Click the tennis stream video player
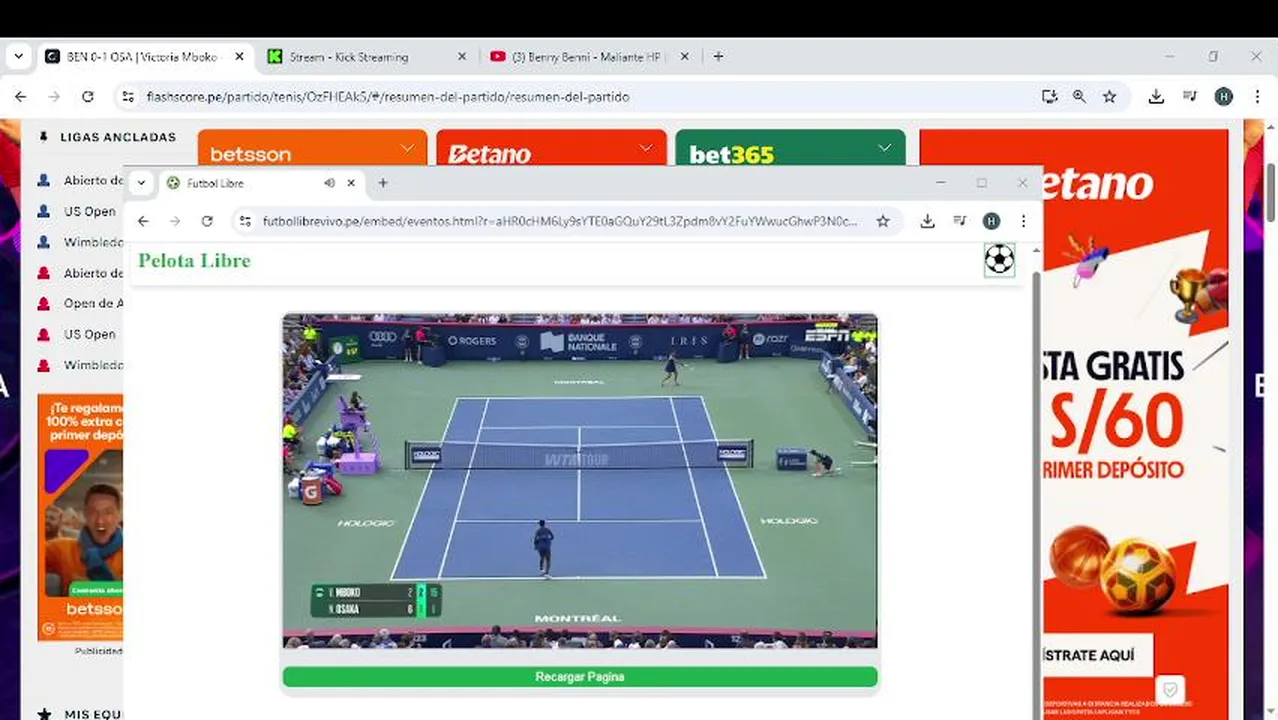This screenshot has height=720, width=1278. coord(580,481)
